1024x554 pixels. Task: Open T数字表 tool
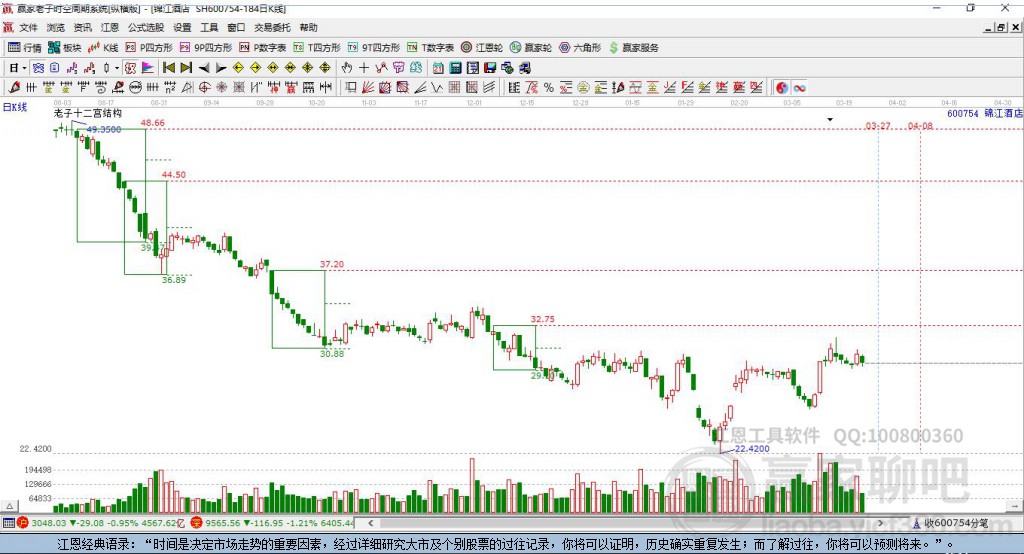[430, 48]
